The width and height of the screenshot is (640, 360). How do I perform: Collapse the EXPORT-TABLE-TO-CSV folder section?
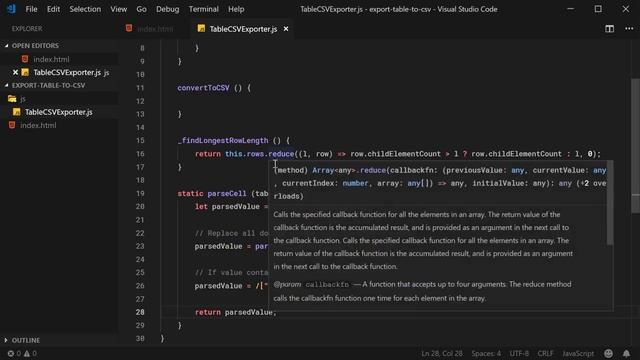pyautogui.click(x=48, y=85)
